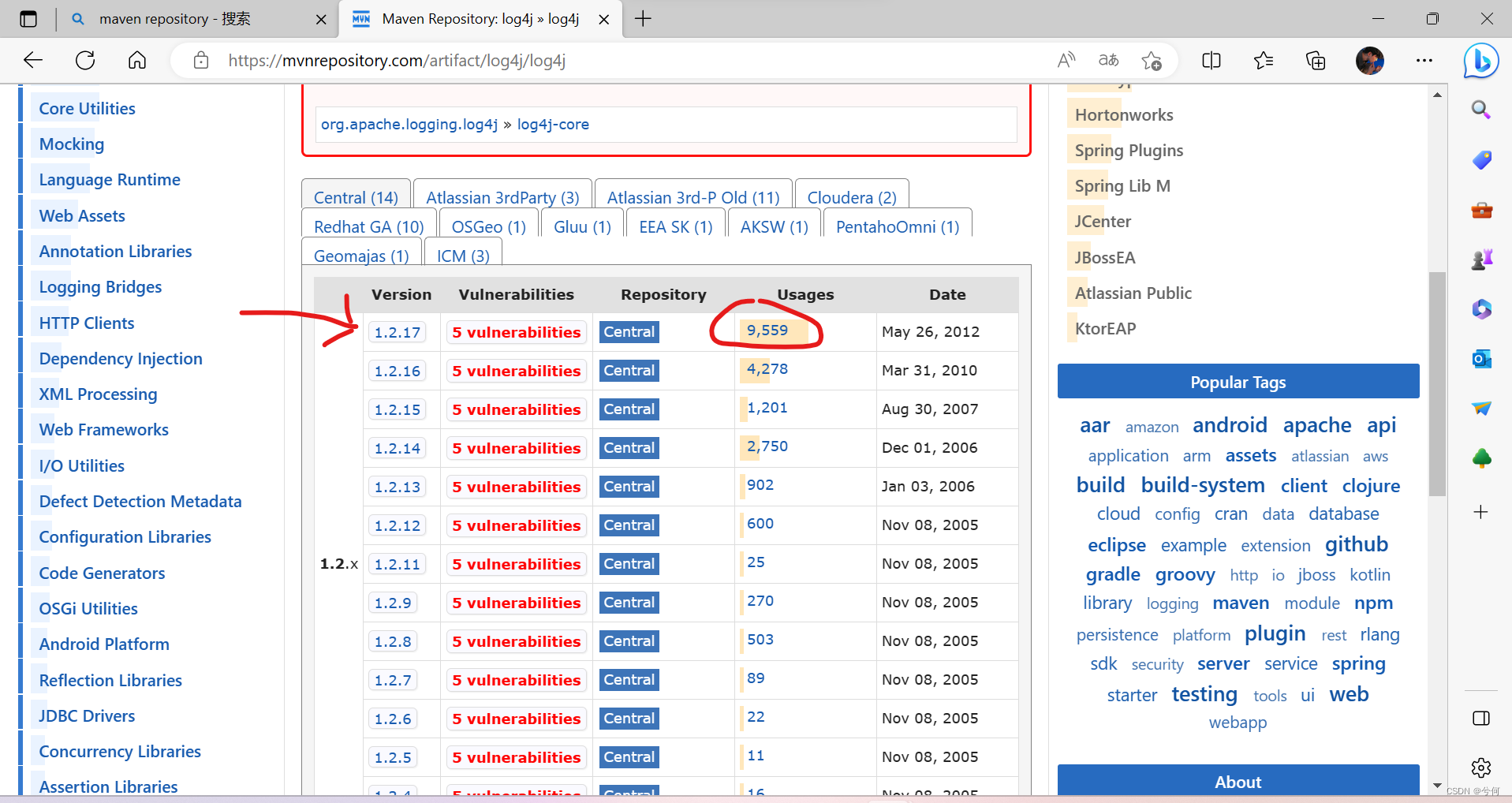This screenshot has width=1512, height=803.
Task: Open Microsoft 365 from the sidebar
Action: click(1482, 309)
